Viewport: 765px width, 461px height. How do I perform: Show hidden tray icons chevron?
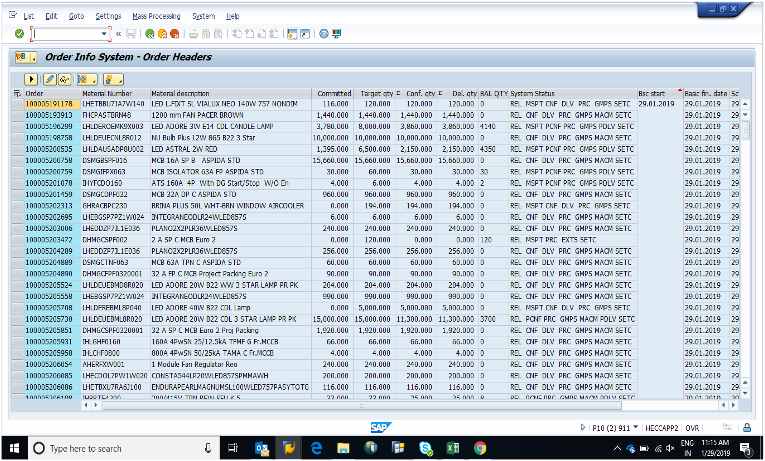[617, 448]
